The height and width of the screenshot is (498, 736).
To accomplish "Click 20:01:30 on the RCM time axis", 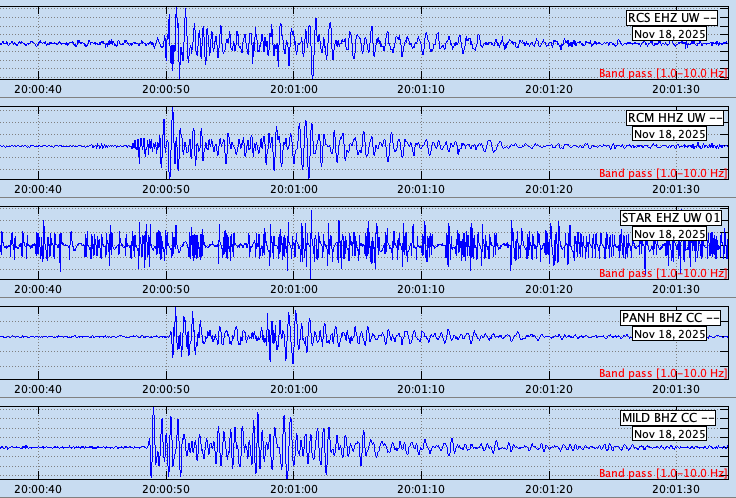I will click(x=676, y=189).
